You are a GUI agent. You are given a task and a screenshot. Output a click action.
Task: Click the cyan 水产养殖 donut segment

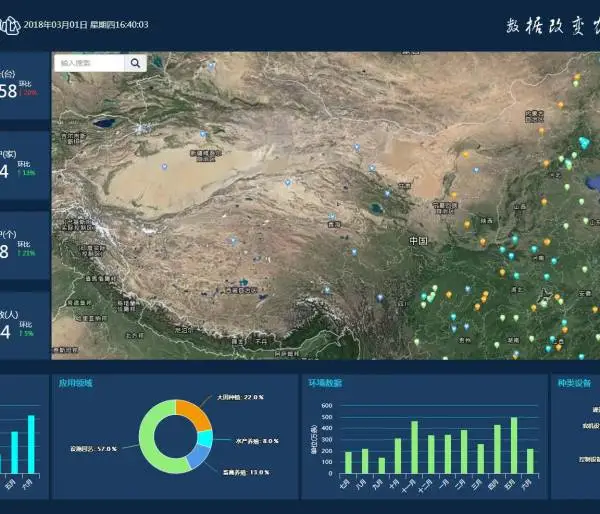pyautogui.click(x=205, y=439)
